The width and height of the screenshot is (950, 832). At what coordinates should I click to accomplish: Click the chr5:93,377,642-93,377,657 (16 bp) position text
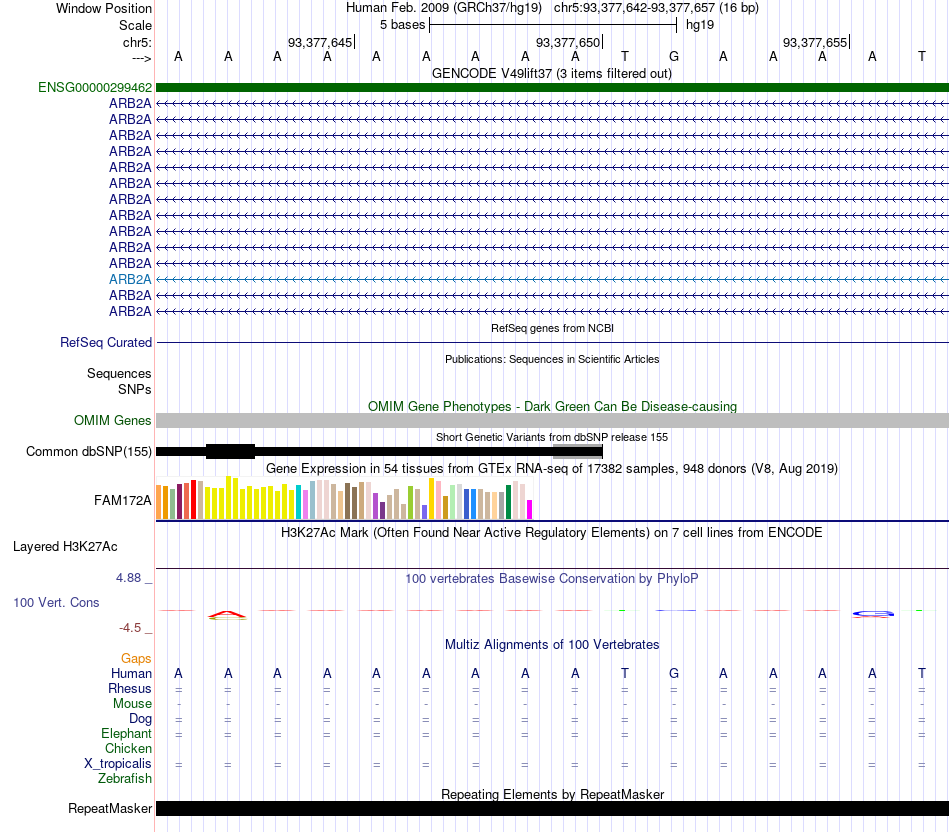click(656, 8)
